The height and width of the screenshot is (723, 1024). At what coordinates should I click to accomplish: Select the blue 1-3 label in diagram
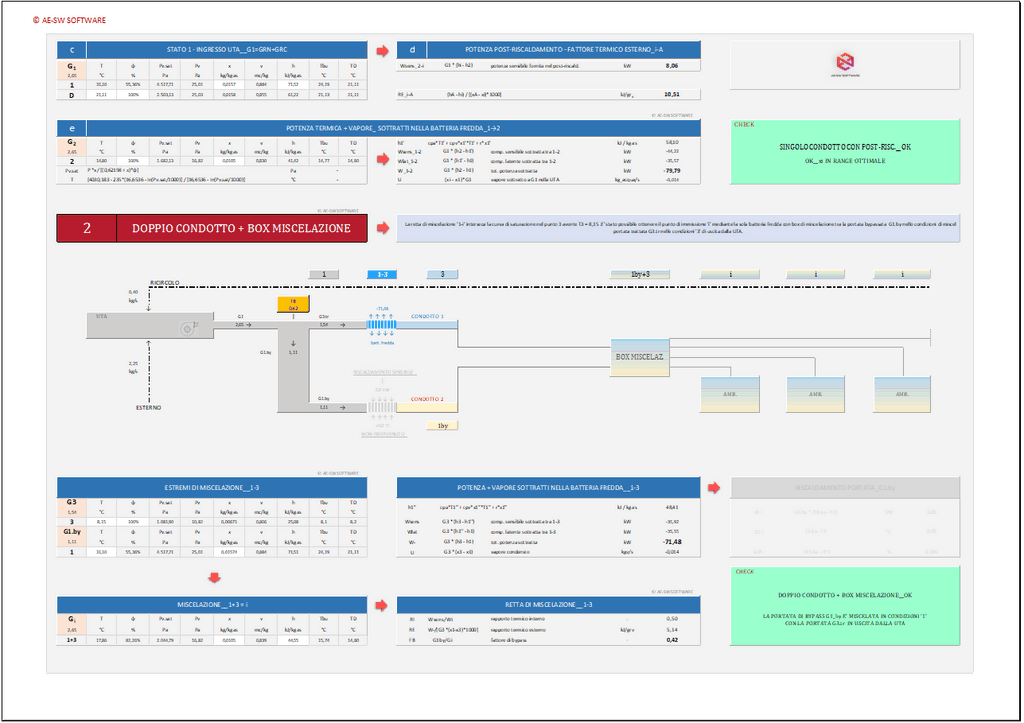coord(382,274)
